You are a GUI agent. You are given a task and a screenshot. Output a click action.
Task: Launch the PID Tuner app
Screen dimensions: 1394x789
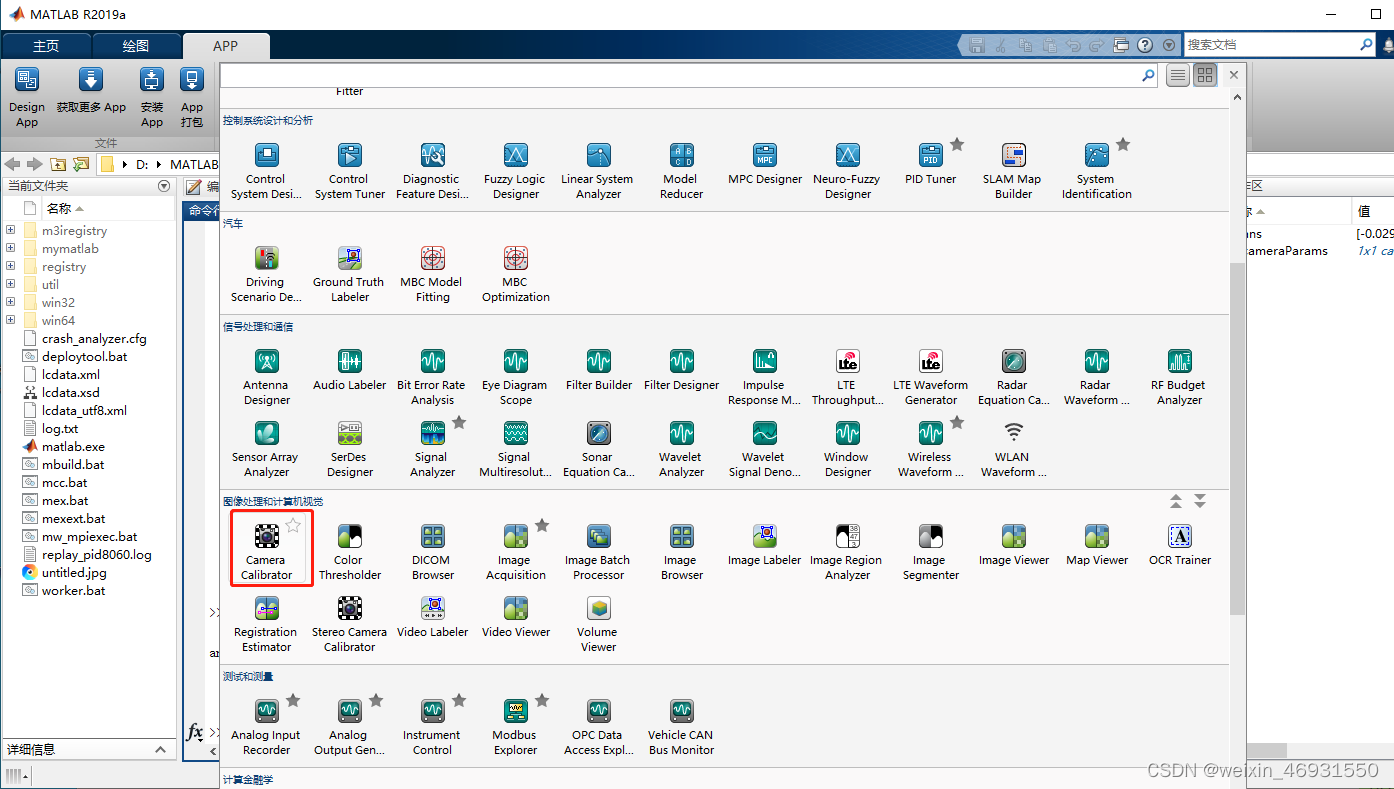931,165
